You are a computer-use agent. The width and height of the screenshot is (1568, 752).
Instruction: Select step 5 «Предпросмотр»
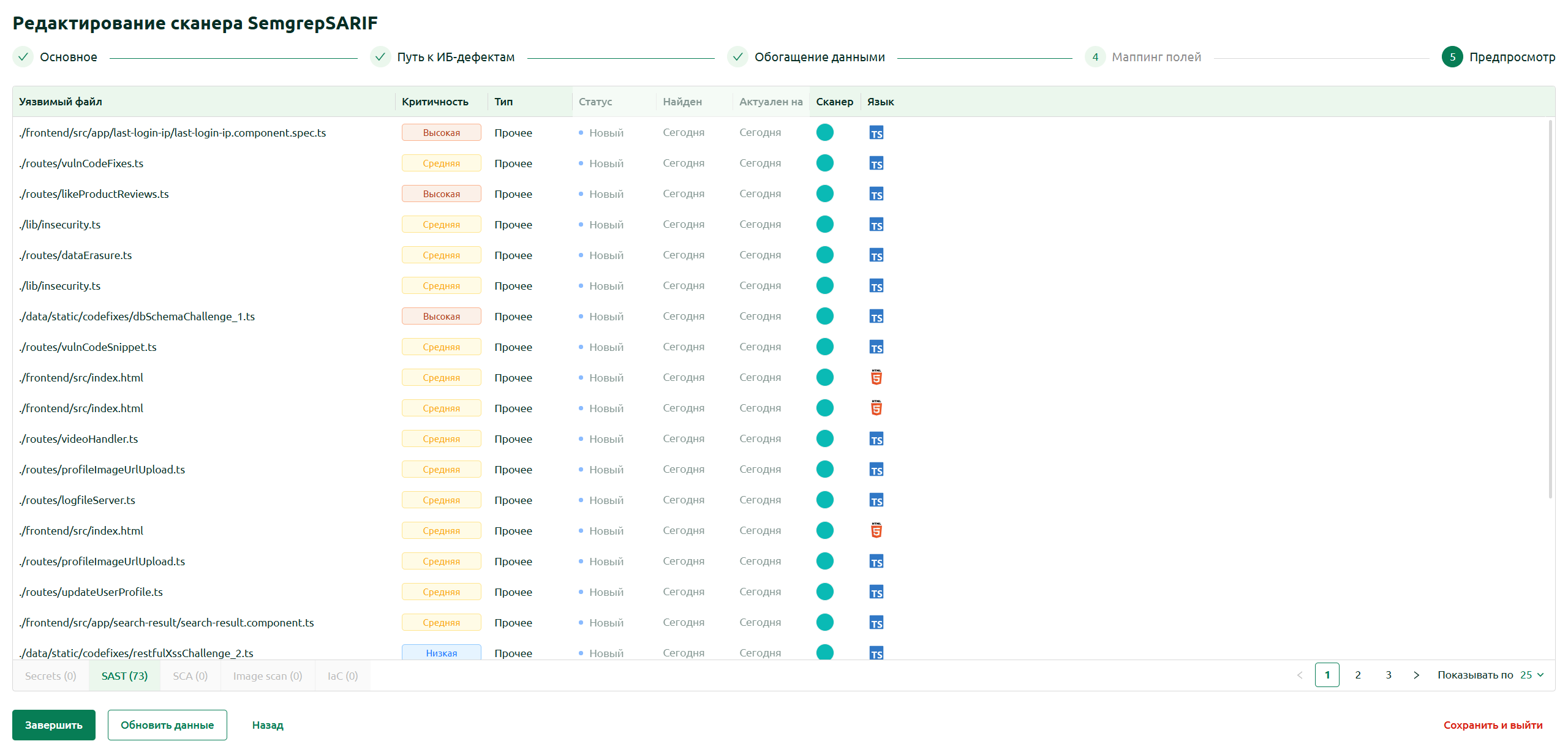click(1498, 57)
